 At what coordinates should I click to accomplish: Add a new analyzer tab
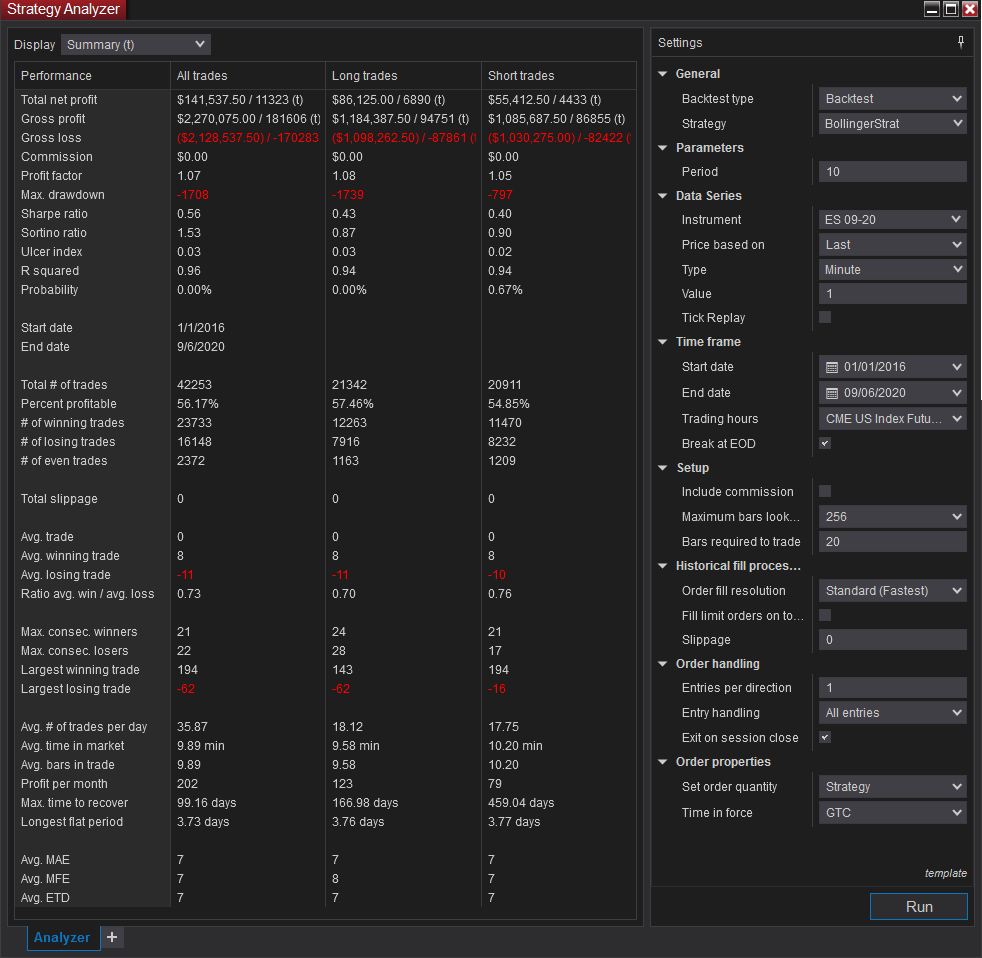point(112,937)
